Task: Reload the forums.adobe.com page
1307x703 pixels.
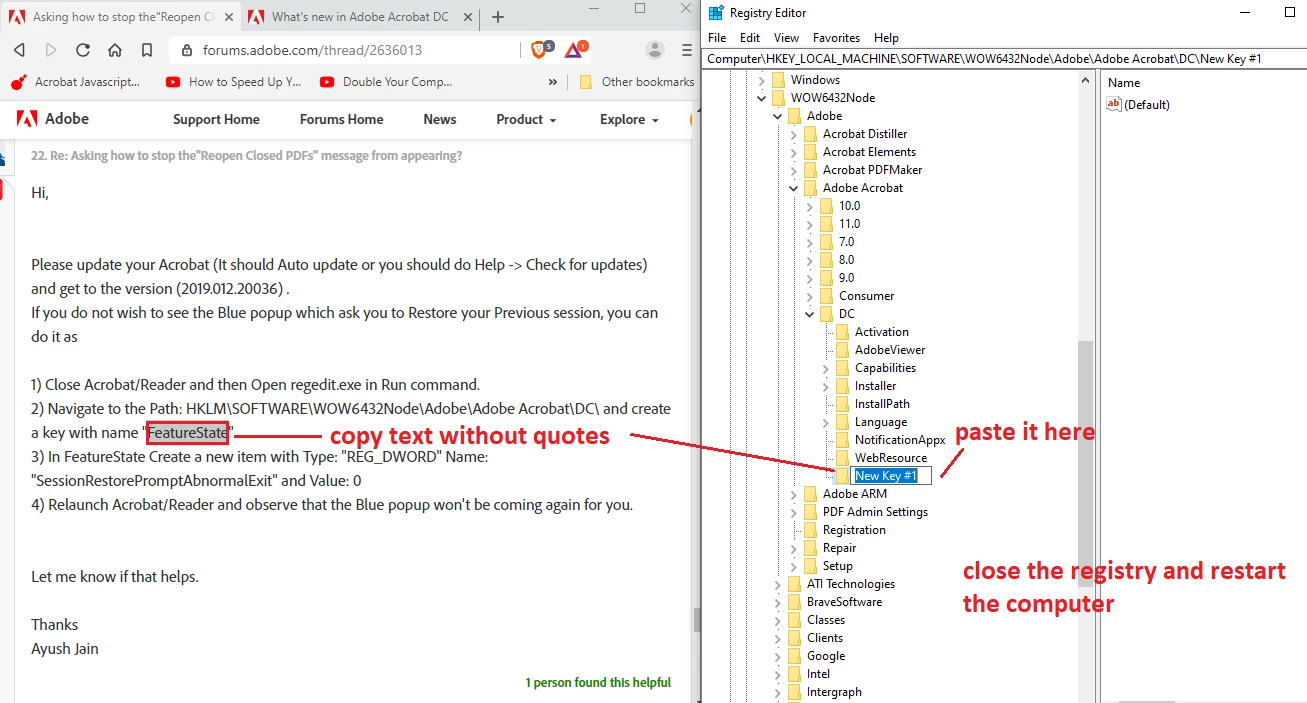Action: coord(83,50)
